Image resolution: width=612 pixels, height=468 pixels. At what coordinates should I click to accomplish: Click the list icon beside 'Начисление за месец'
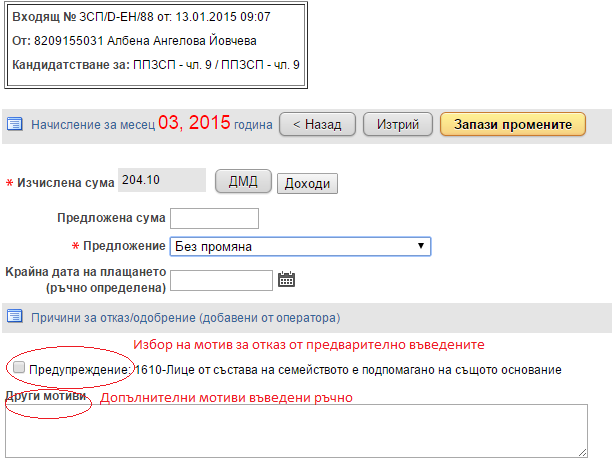click(15, 124)
